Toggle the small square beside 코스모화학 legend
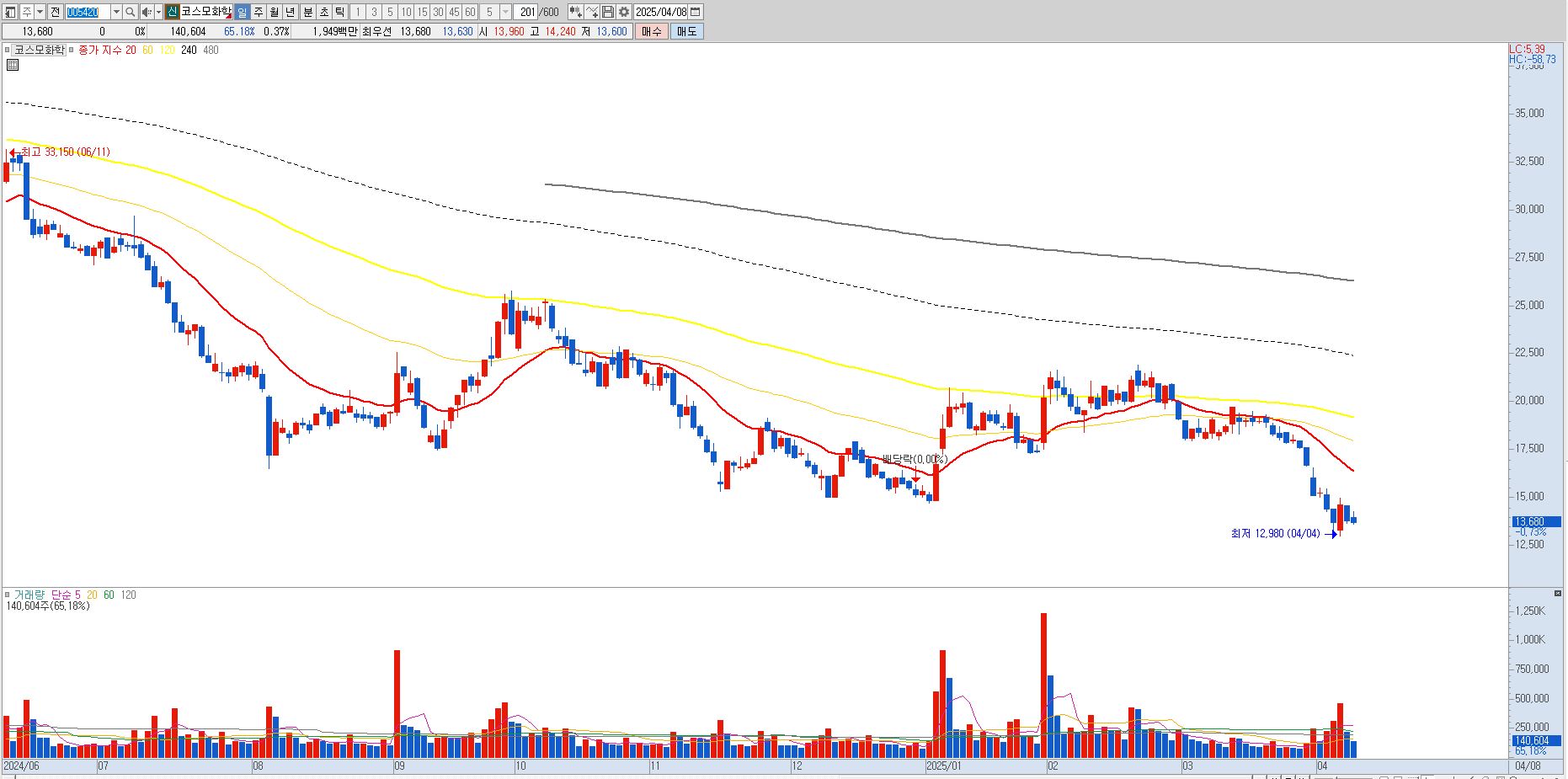 click(8, 50)
